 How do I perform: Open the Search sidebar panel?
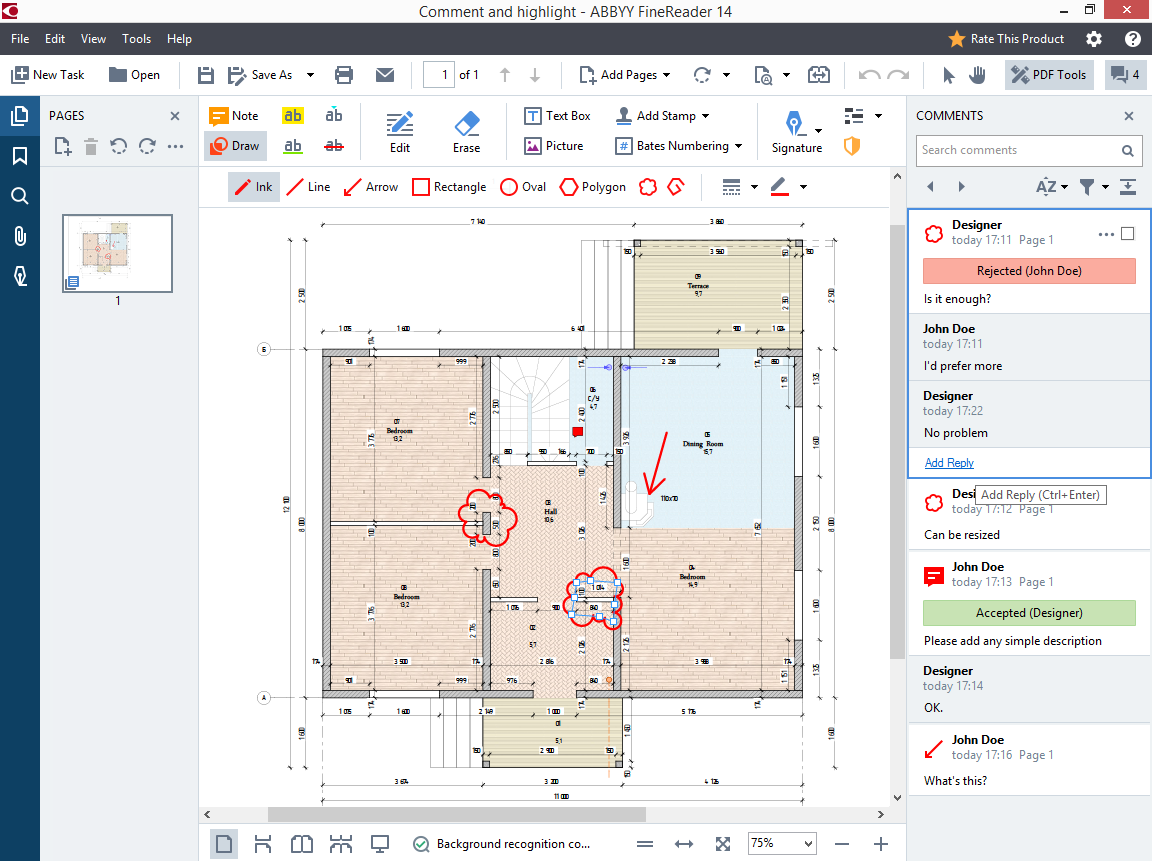click(20, 195)
